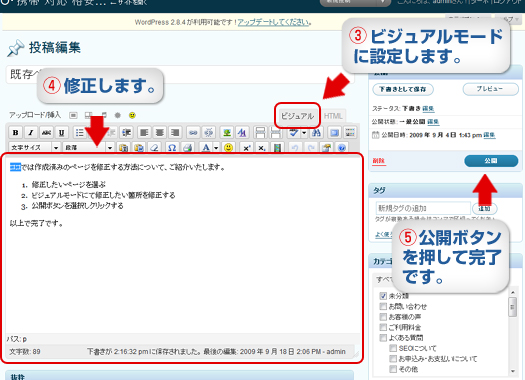Viewport: 525px width, 380px height.
Task: Apply subscript formatting
Action: tap(262, 148)
